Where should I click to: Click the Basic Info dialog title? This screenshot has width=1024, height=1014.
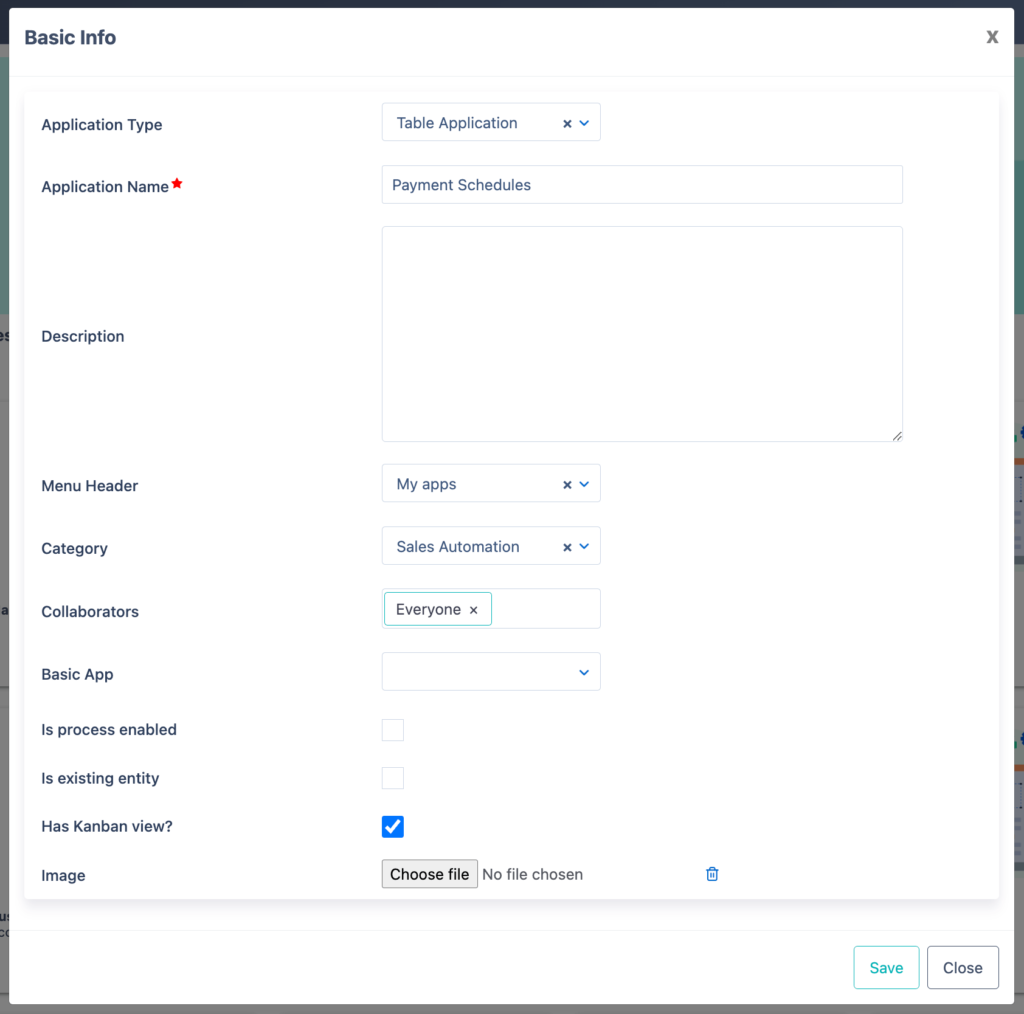tap(70, 37)
